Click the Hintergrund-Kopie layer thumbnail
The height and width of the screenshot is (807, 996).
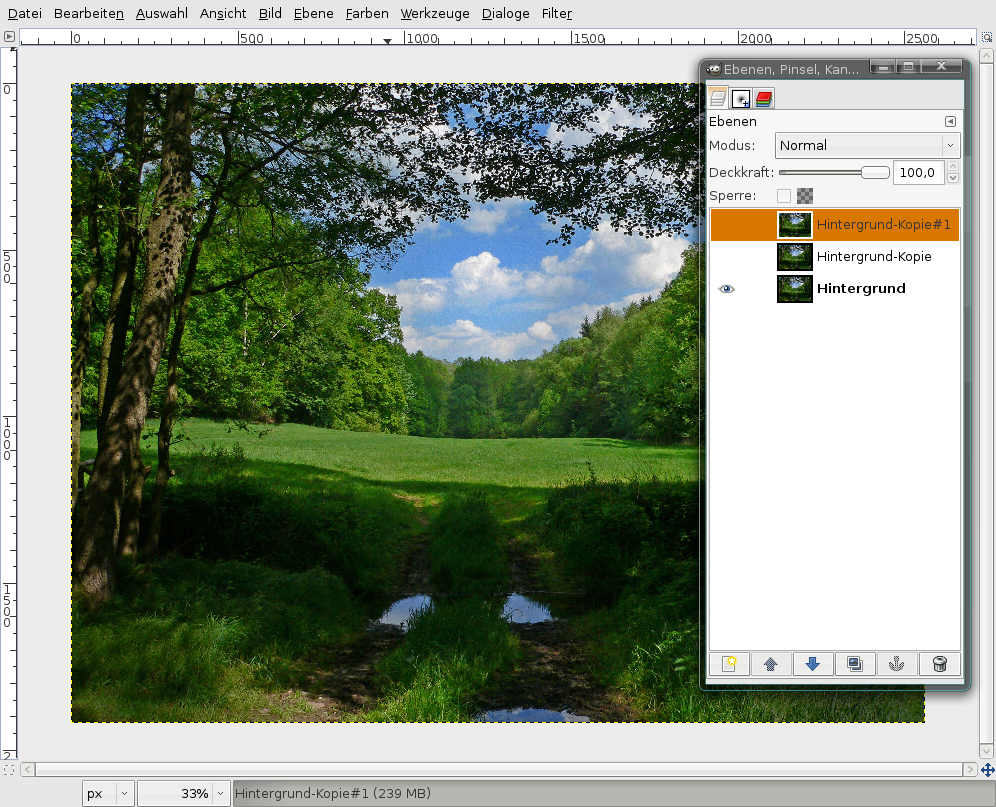pos(795,257)
